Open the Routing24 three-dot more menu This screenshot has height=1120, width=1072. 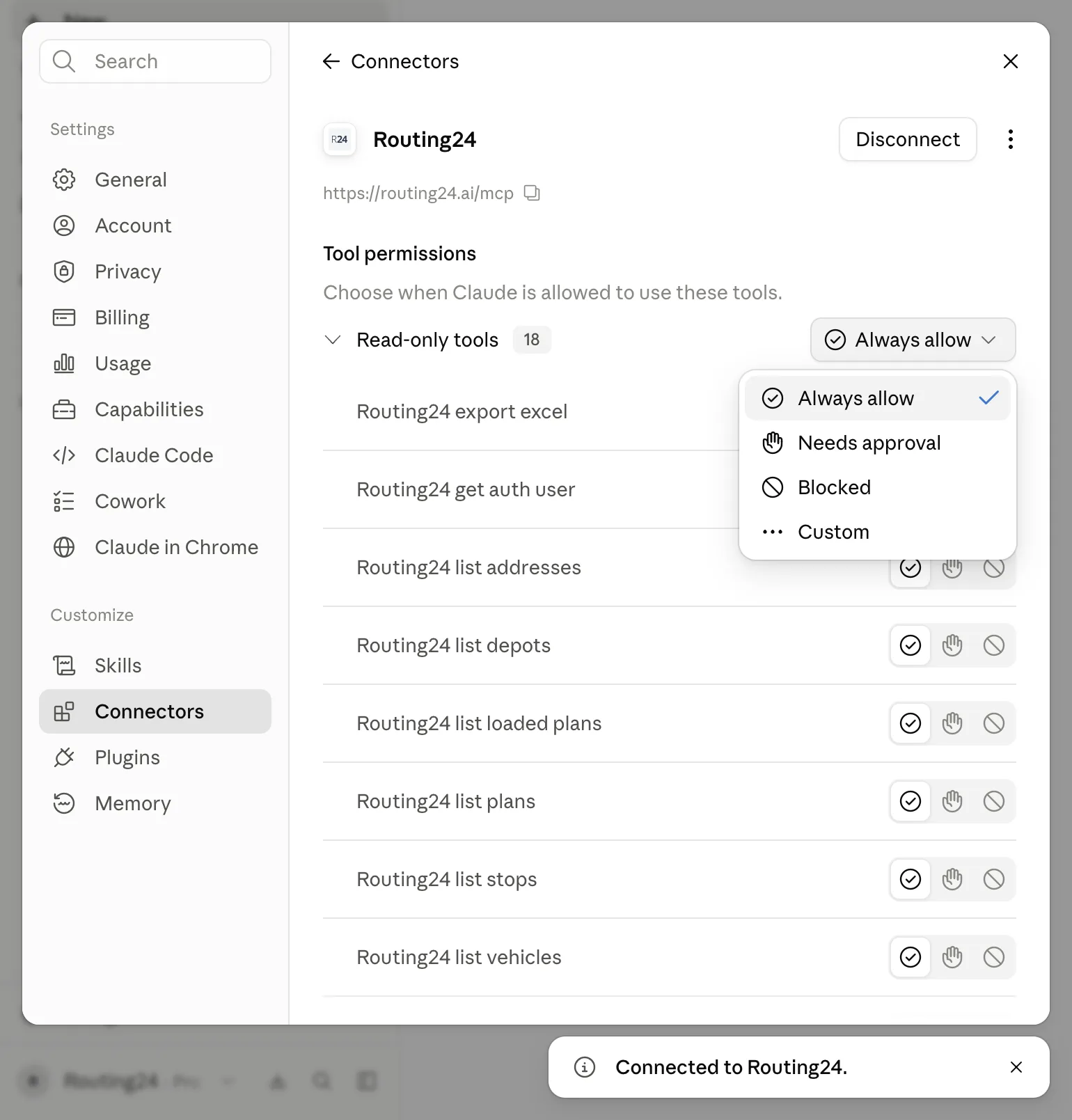point(1011,139)
